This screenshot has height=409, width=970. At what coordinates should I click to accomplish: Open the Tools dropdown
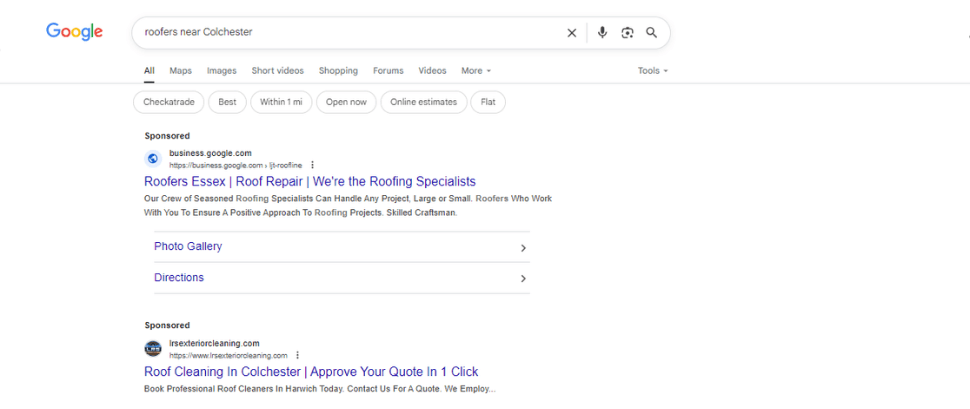point(653,71)
